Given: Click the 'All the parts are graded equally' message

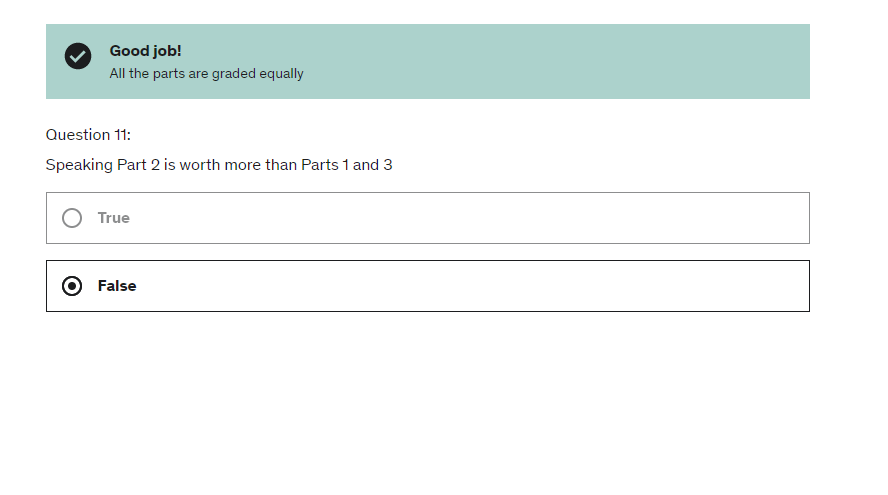Looking at the screenshot, I should pyautogui.click(x=206, y=73).
